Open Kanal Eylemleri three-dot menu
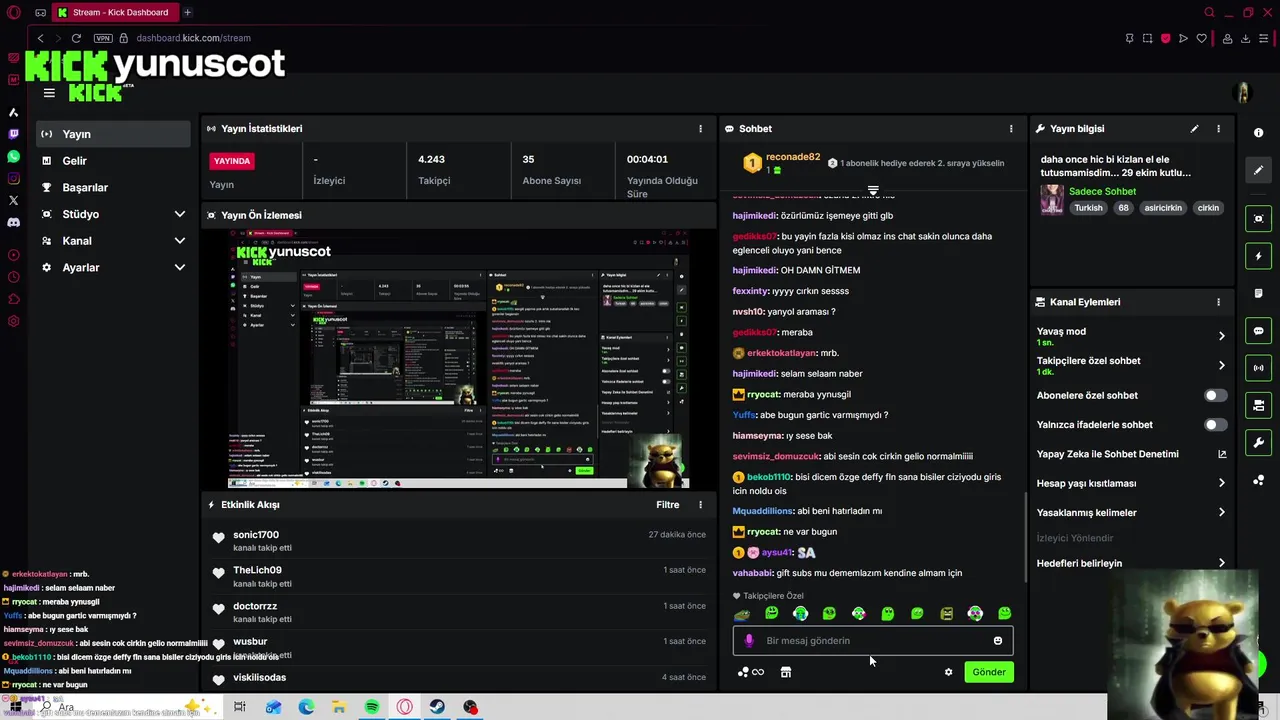The height and width of the screenshot is (720, 1280). click(1218, 302)
